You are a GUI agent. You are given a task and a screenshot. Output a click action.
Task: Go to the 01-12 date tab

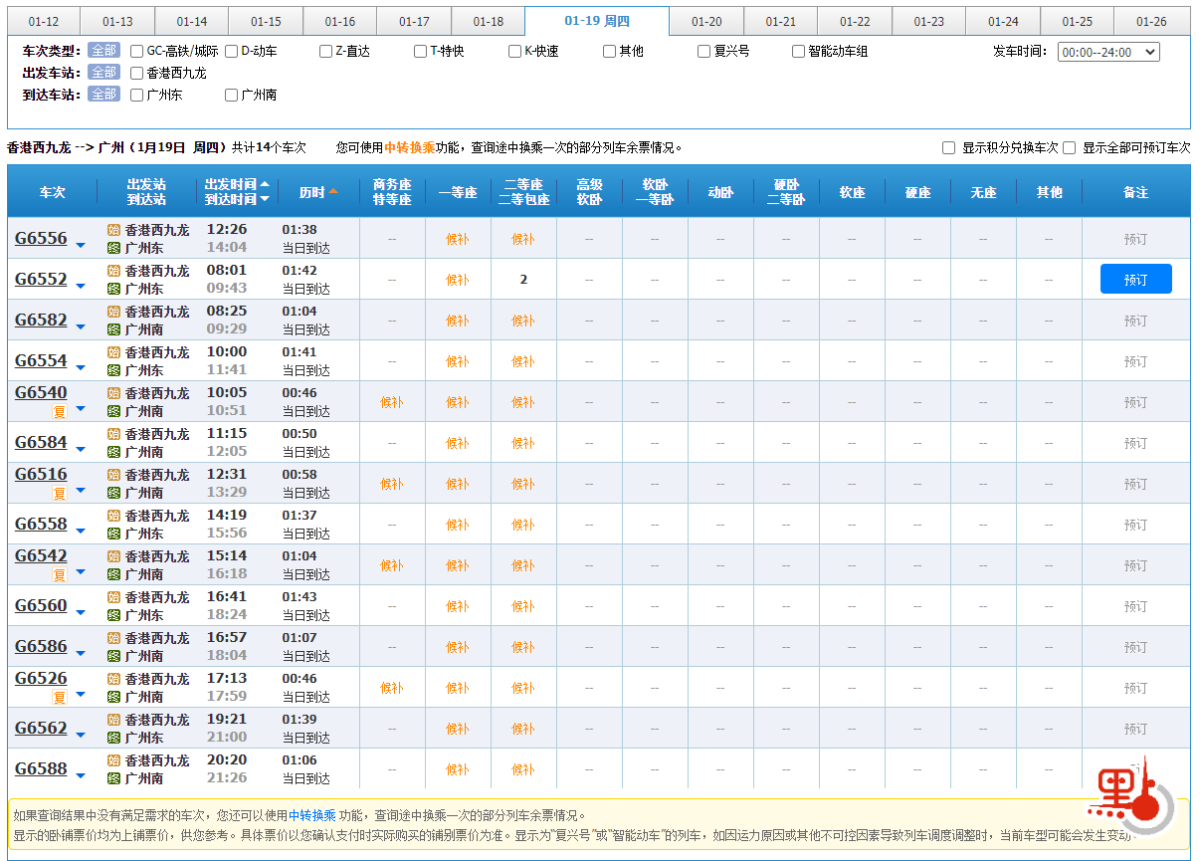[43, 22]
